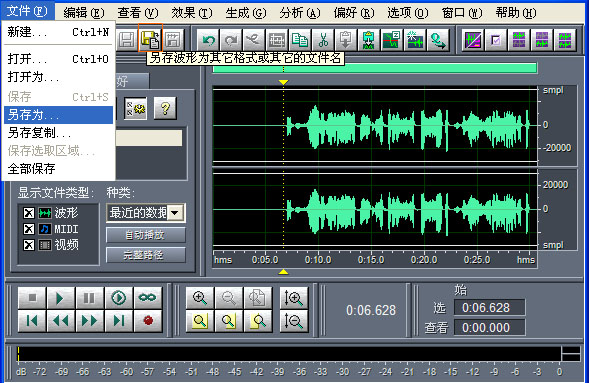Click the last purple waveform toolbar icon
This screenshot has height=383, width=589.
565,39
